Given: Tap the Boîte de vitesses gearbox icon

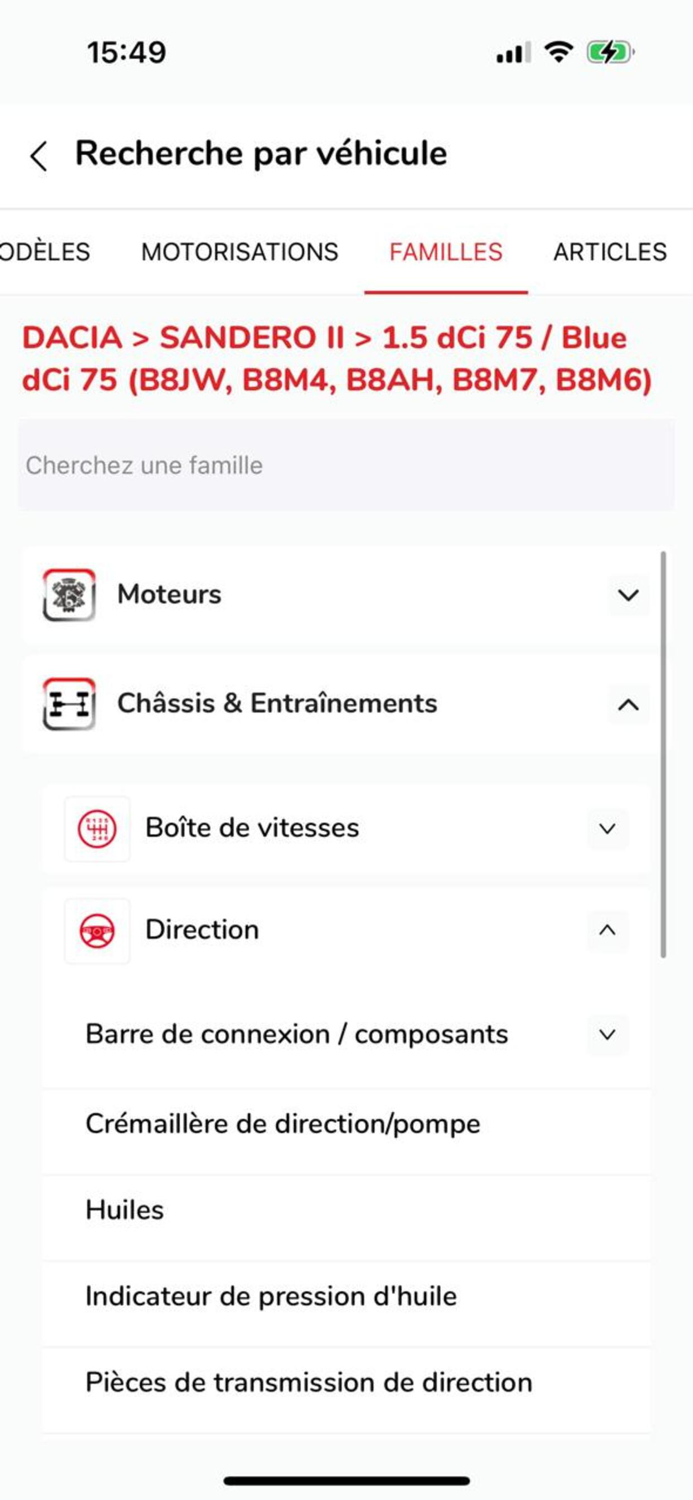Looking at the screenshot, I should (x=96, y=828).
